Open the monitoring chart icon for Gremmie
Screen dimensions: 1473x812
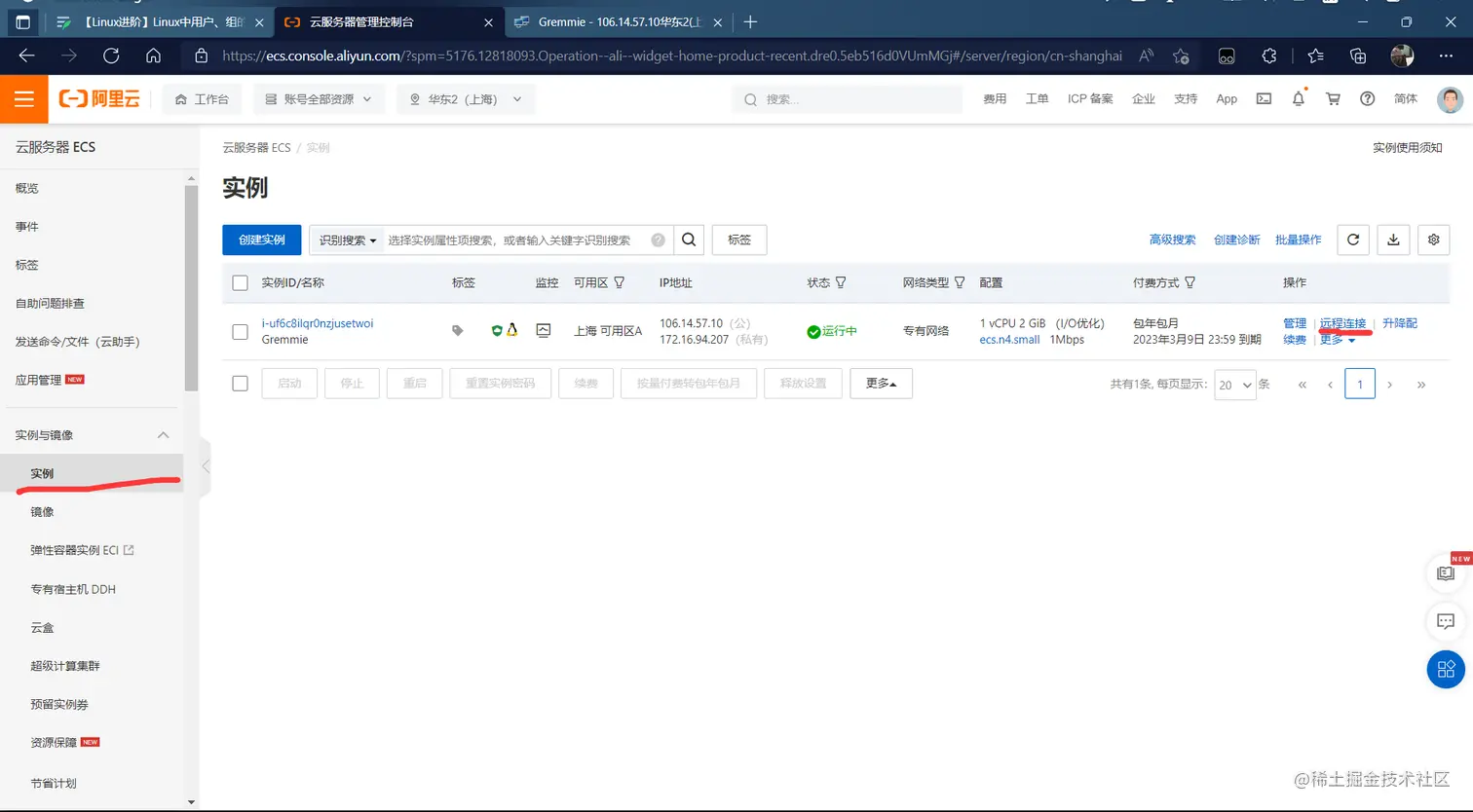[x=544, y=331]
